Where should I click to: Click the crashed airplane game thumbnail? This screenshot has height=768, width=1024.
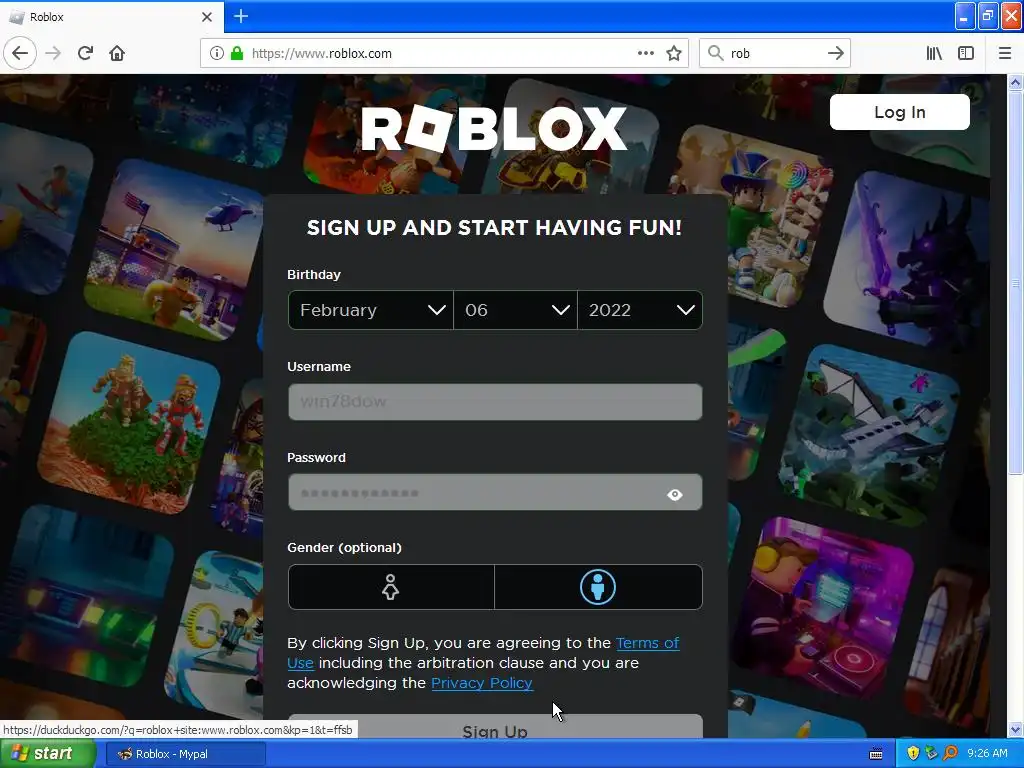coord(870,436)
